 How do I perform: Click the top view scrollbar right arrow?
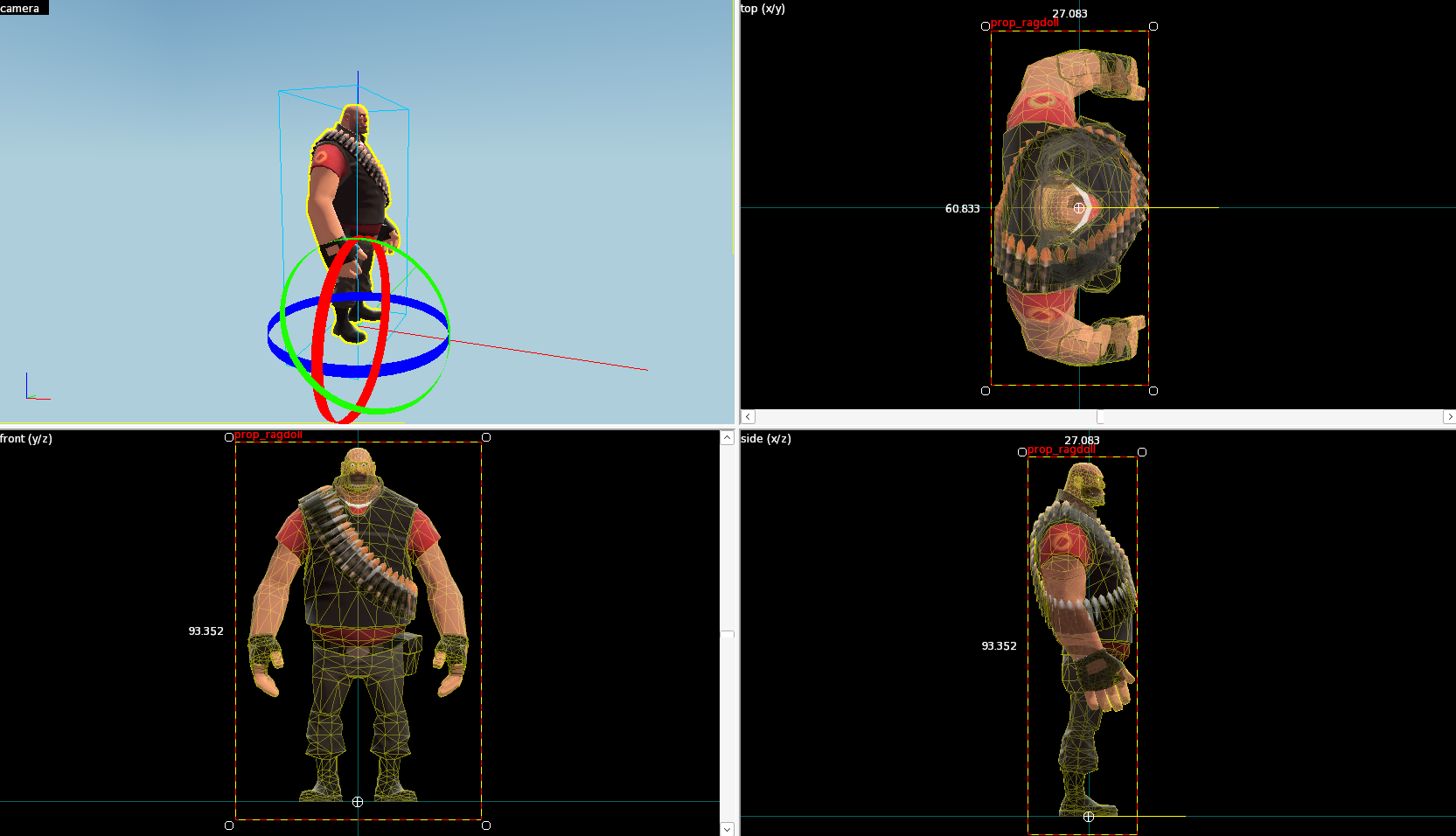click(x=1449, y=417)
